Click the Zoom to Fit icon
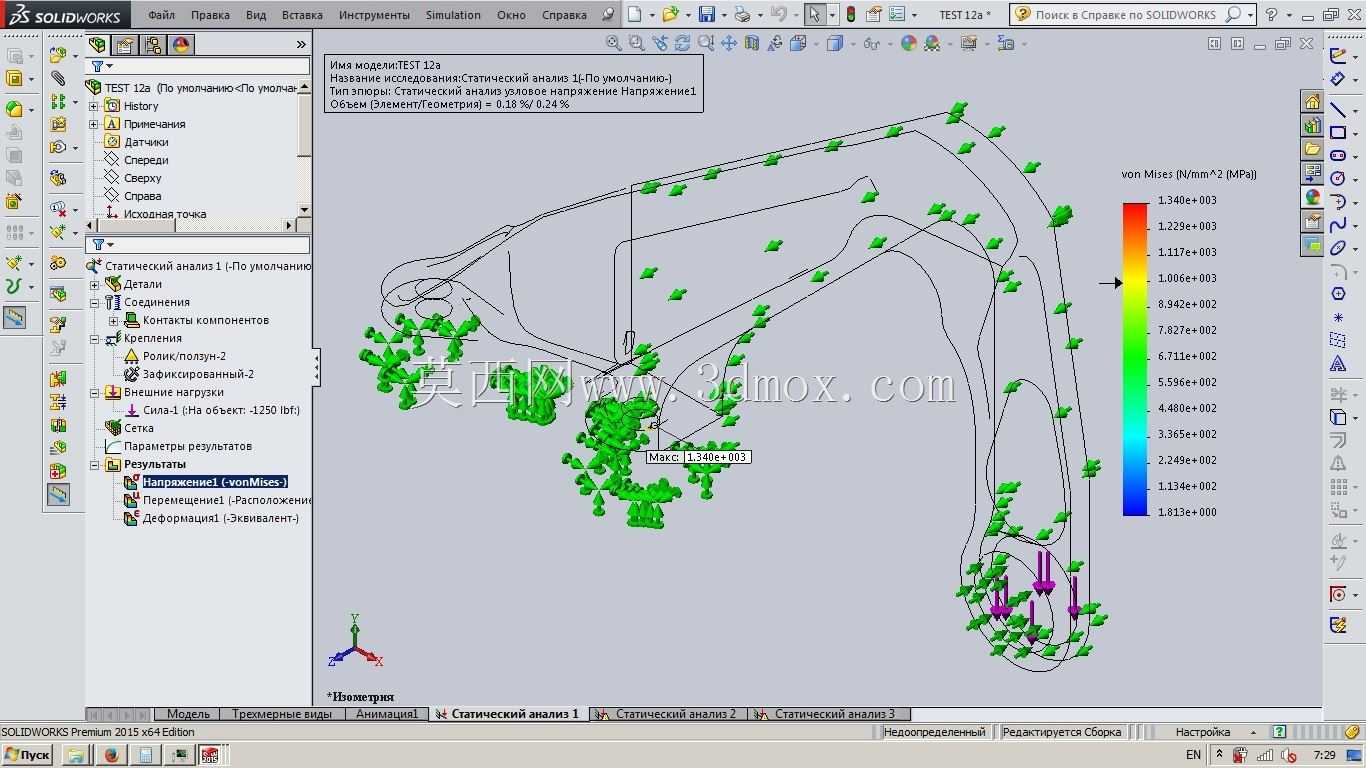The image size is (1366, 768). (614, 44)
